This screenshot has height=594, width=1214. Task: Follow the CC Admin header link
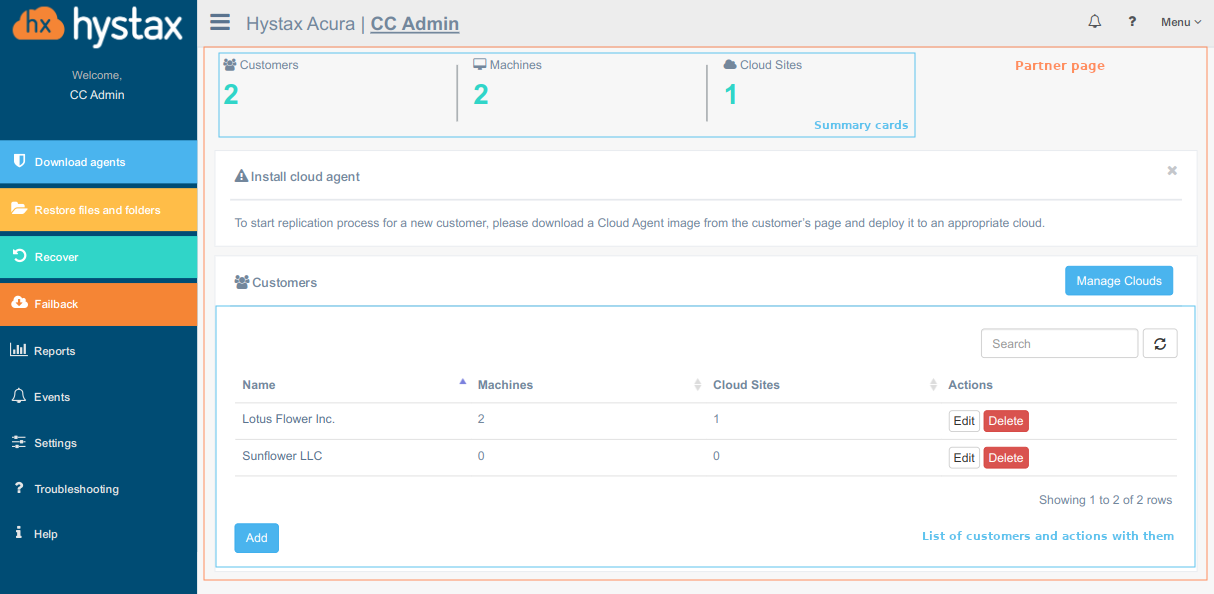(415, 24)
